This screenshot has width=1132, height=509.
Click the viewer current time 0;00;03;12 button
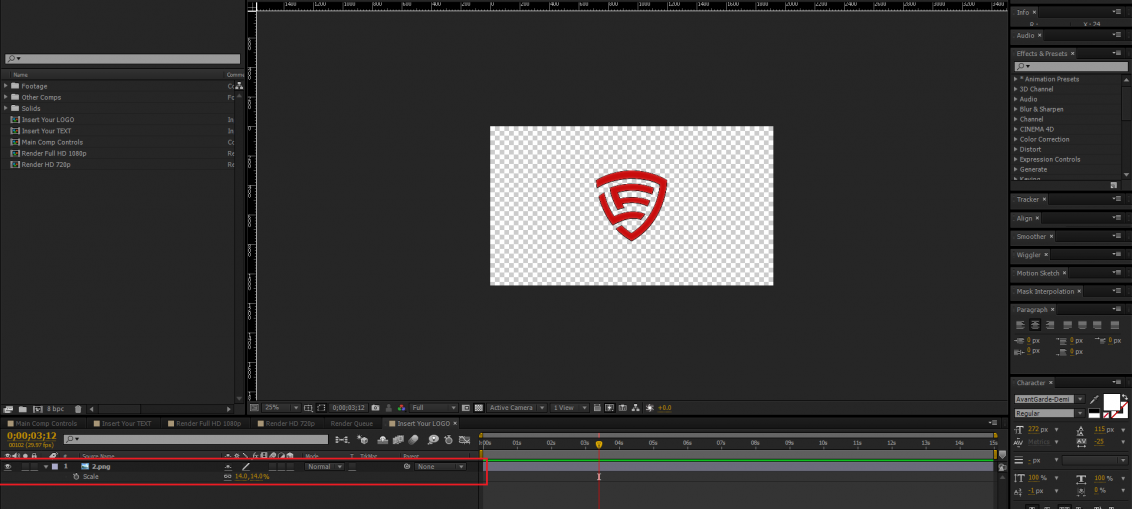(x=348, y=408)
